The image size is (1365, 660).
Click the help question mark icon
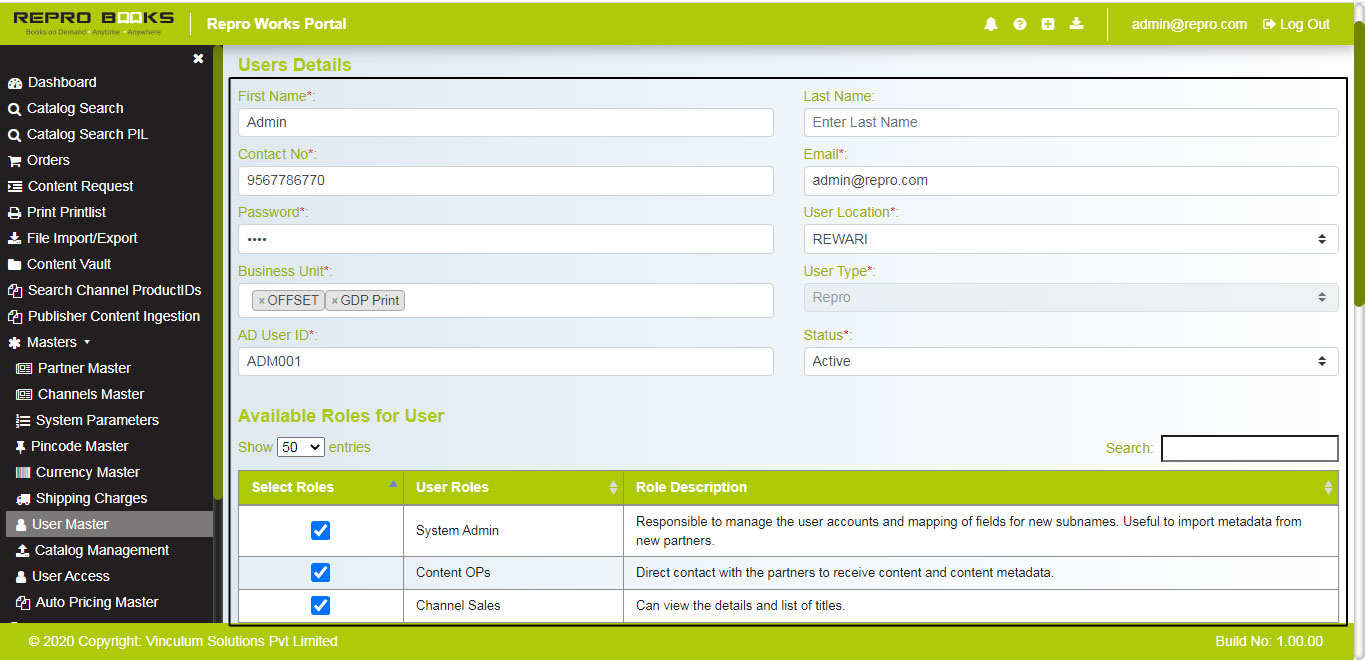(x=1019, y=23)
